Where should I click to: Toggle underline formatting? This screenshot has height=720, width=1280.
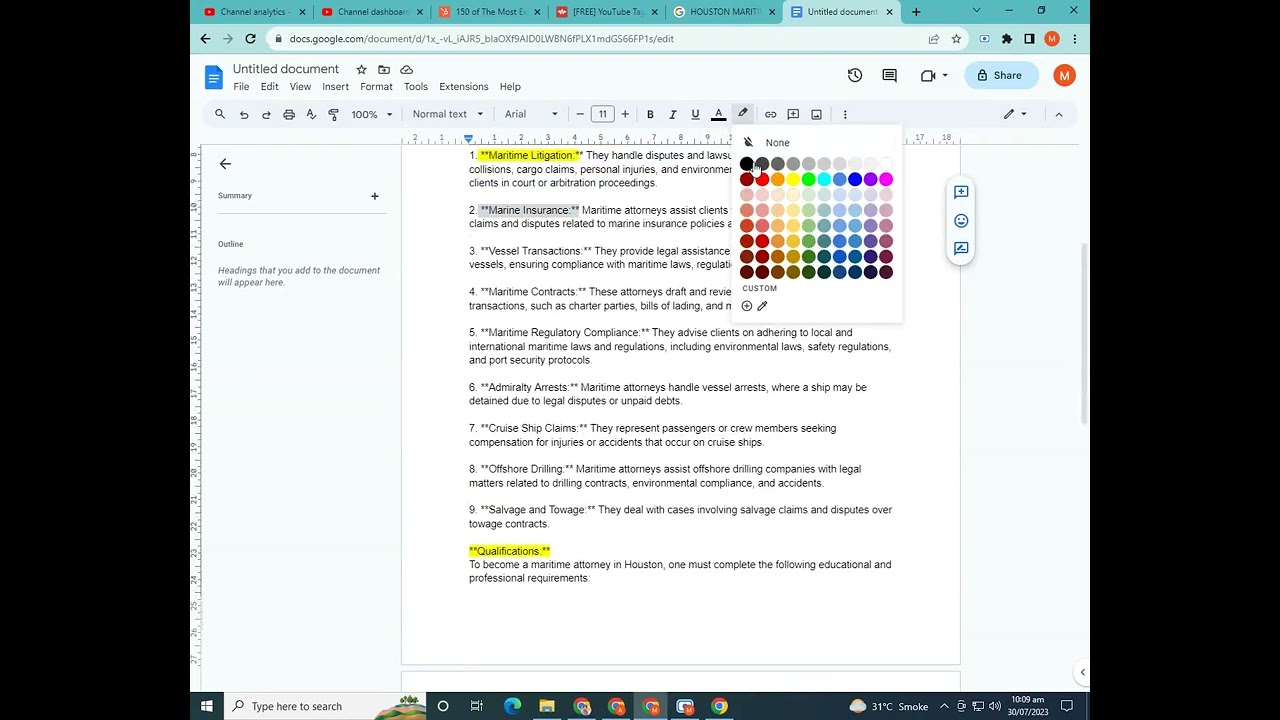tap(695, 114)
